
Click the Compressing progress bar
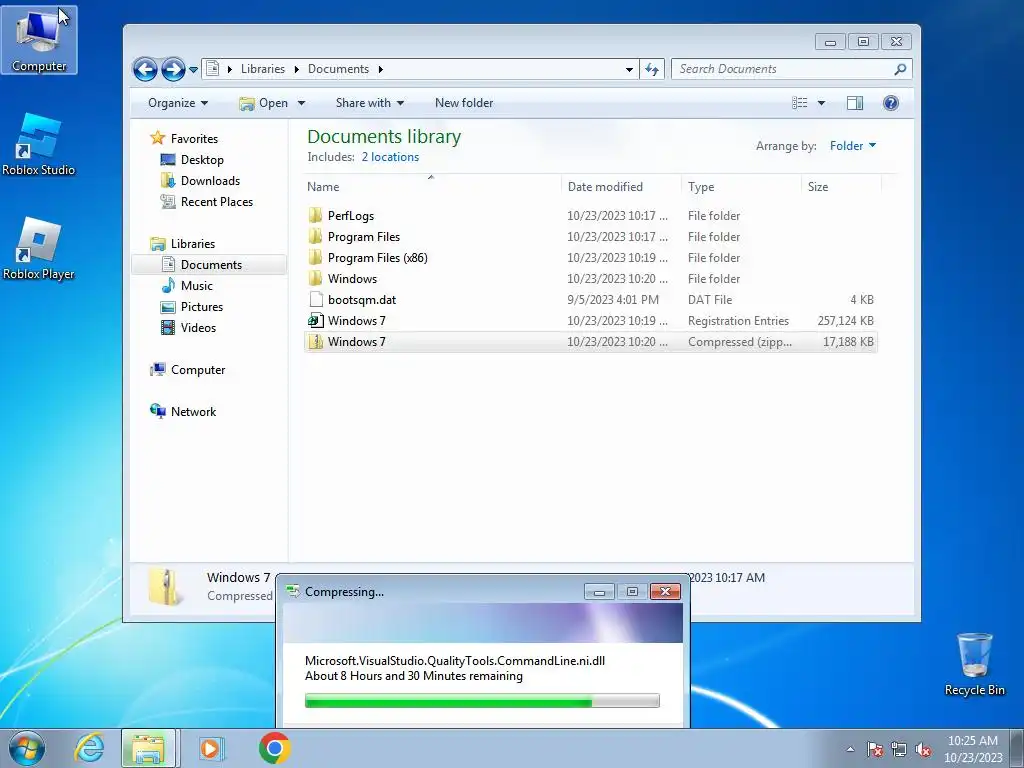(482, 701)
